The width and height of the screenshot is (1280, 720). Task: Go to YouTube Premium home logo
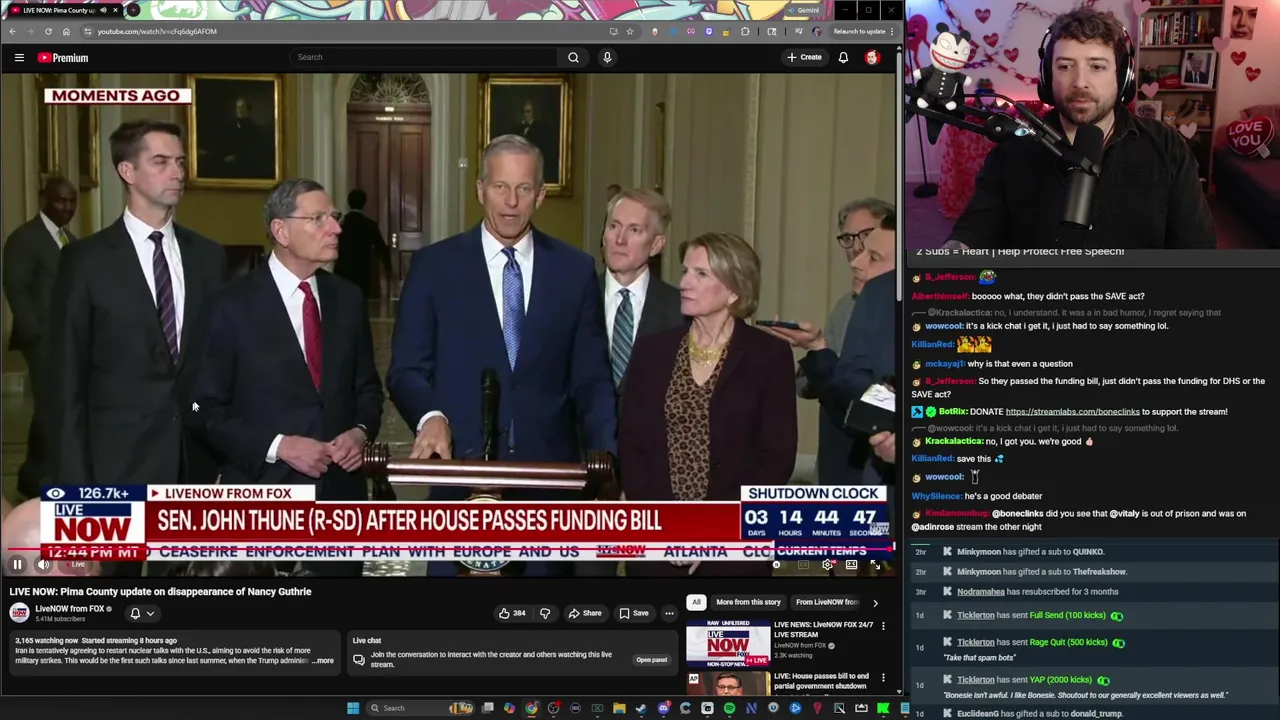click(63, 58)
